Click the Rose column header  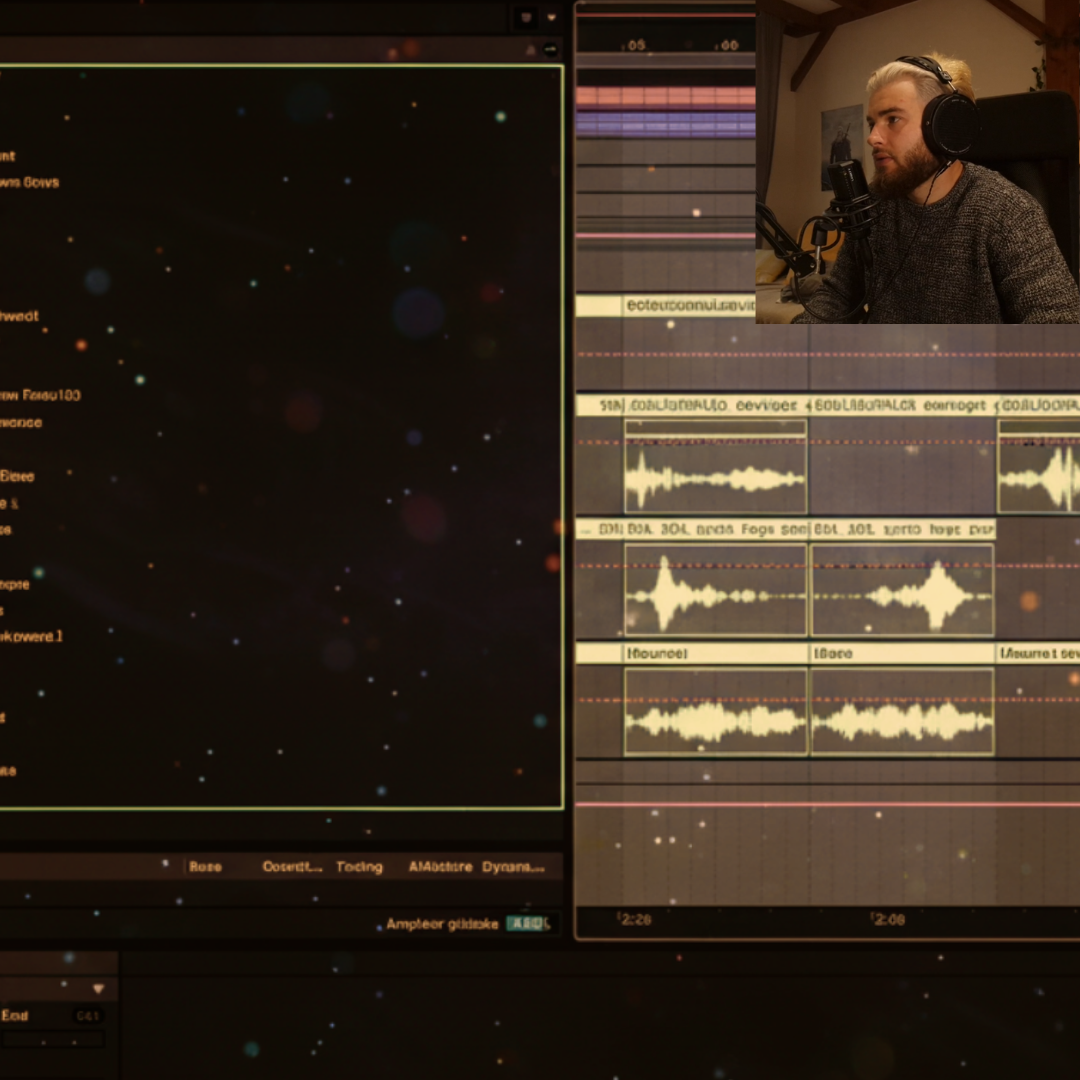[205, 867]
